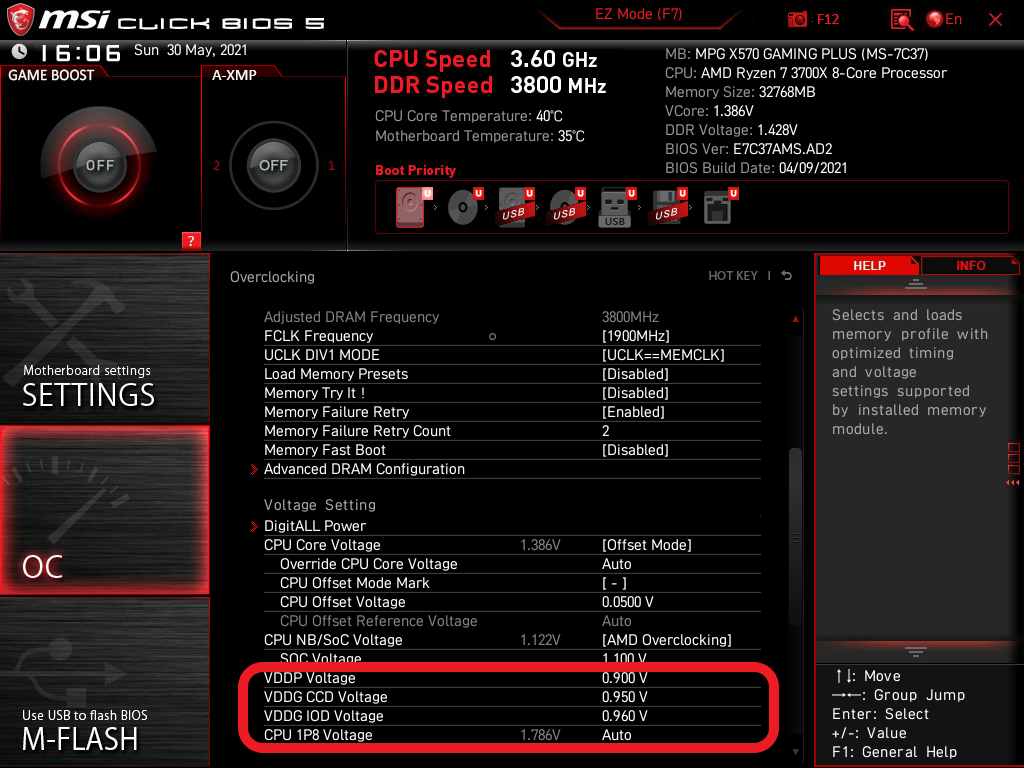Viewport: 1024px width, 768px height.
Task: Open Motherboard settings SETTINGS panel
Action: pos(104,338)
